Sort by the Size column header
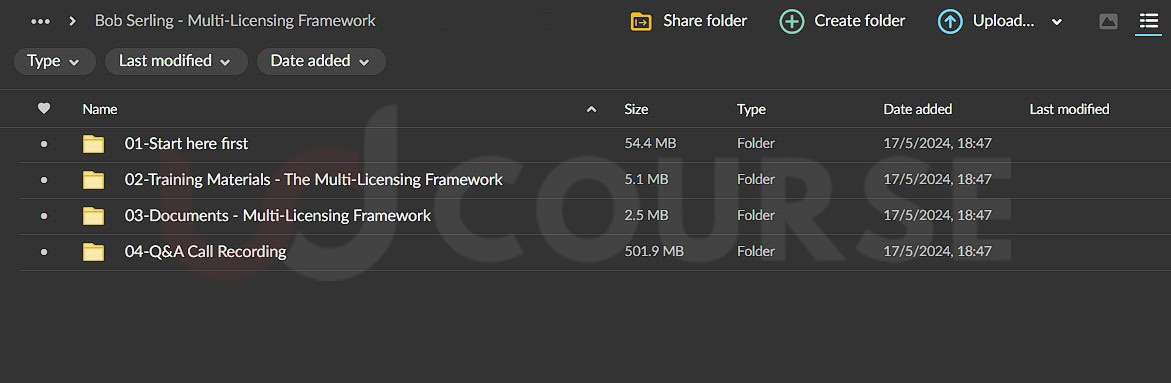Image resolution: width=1171 pixels, height=383 pixels. coord(636,109)
